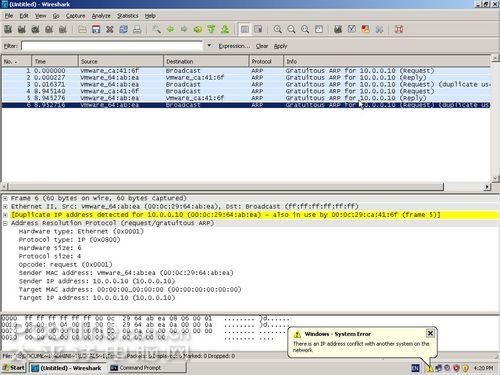
Task: Collapse the Address Resolution Protocol node
Action: [6, 223]
